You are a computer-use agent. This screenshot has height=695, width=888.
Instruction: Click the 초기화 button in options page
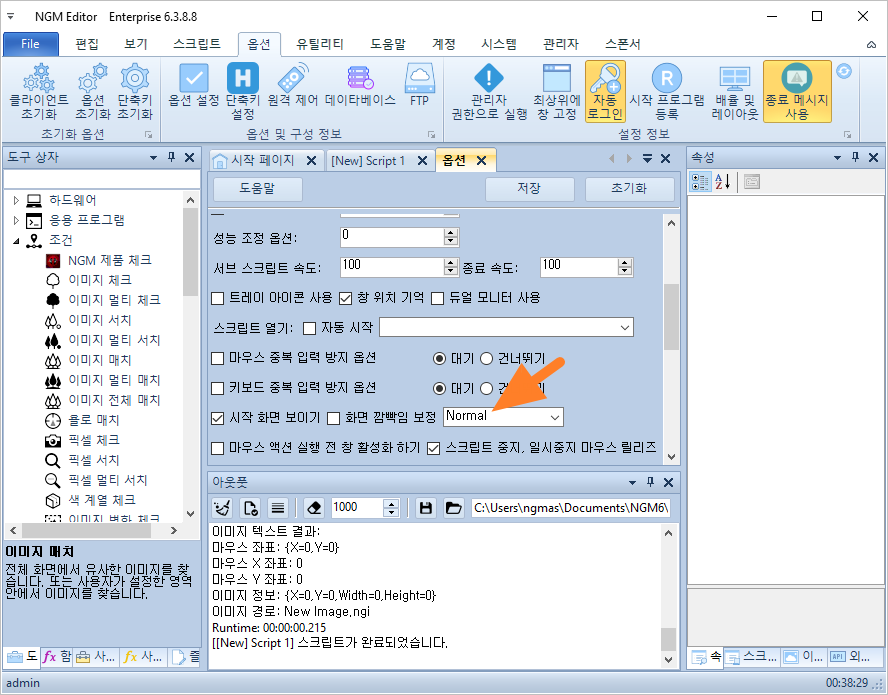(629, 189)
